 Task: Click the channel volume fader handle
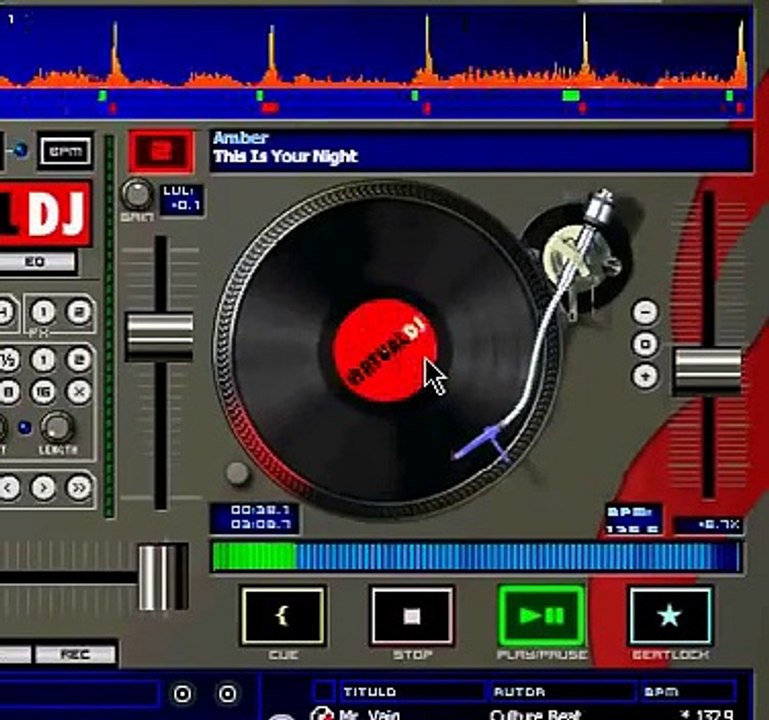(159, 337)
